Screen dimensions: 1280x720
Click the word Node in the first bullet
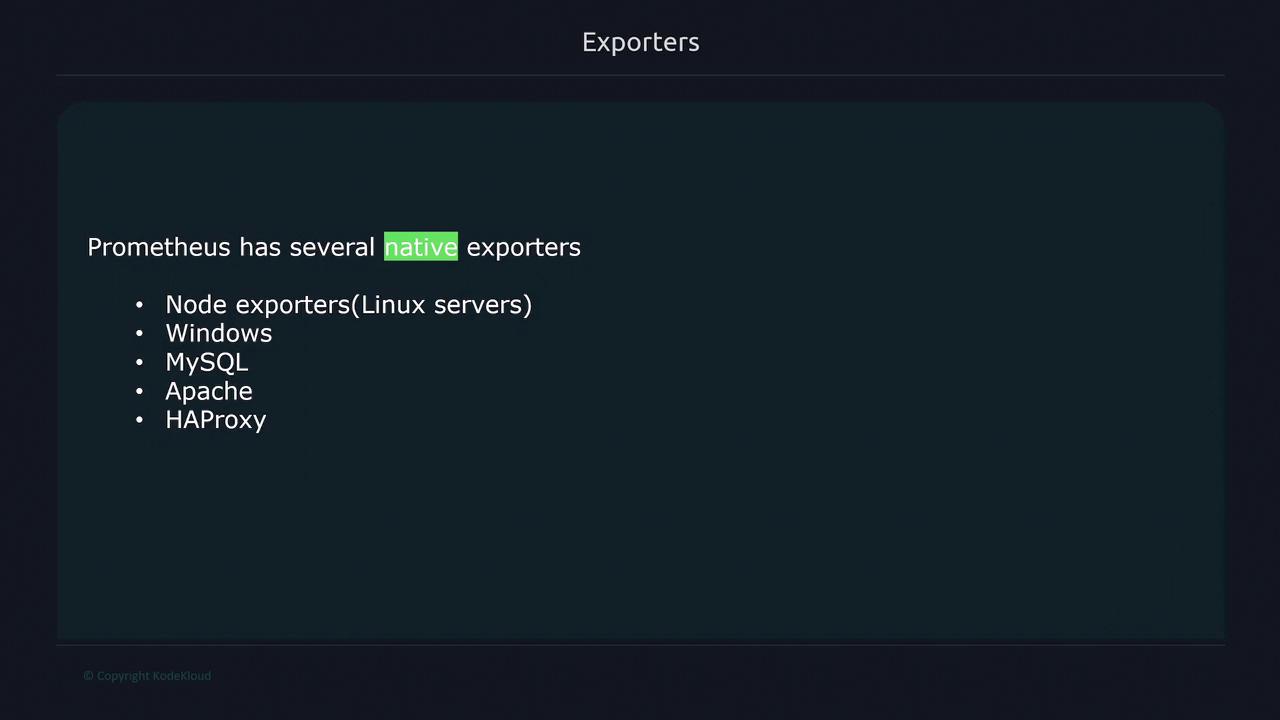point(196,305)
